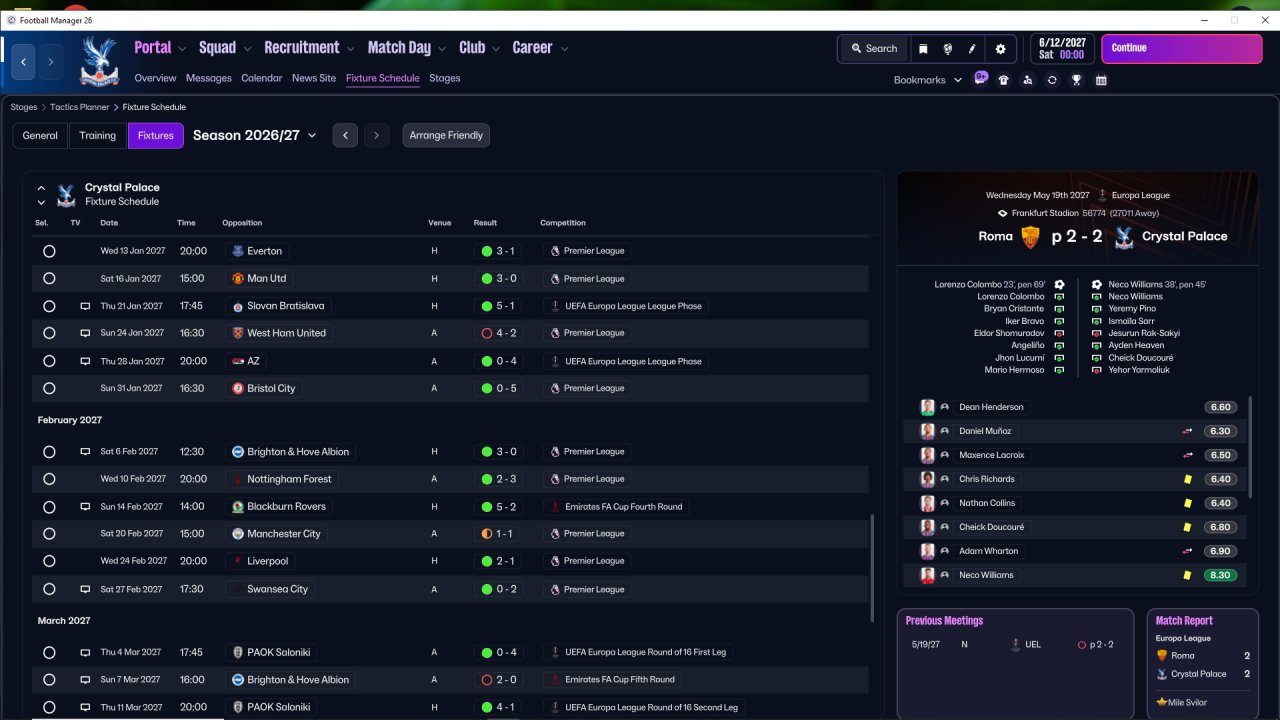Open the News Site sub-tab
The image size is (1280, 720).
coord(314,78)
